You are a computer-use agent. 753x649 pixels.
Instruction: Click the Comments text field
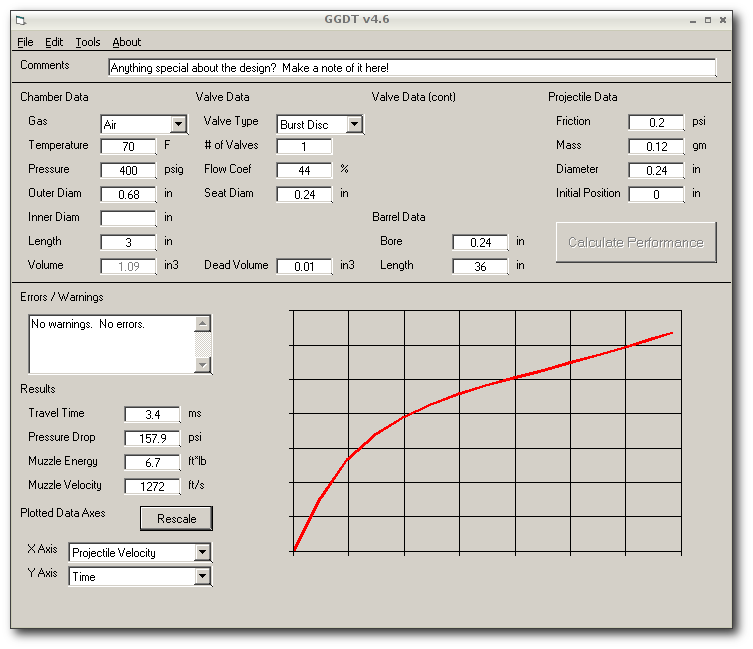(x=412, y=68)
